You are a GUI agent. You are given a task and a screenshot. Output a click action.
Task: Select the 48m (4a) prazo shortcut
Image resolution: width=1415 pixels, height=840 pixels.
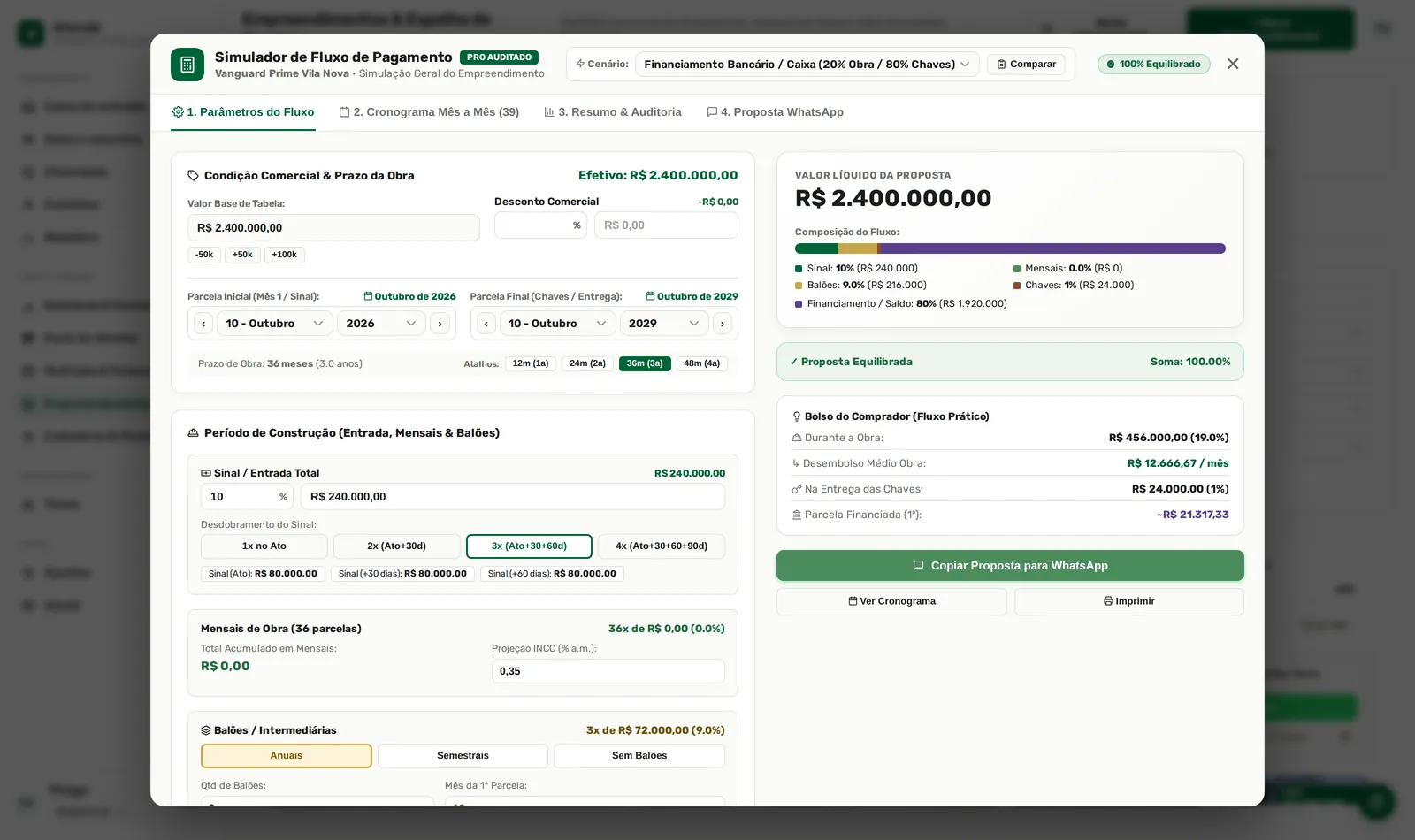(x=702, y=363)
